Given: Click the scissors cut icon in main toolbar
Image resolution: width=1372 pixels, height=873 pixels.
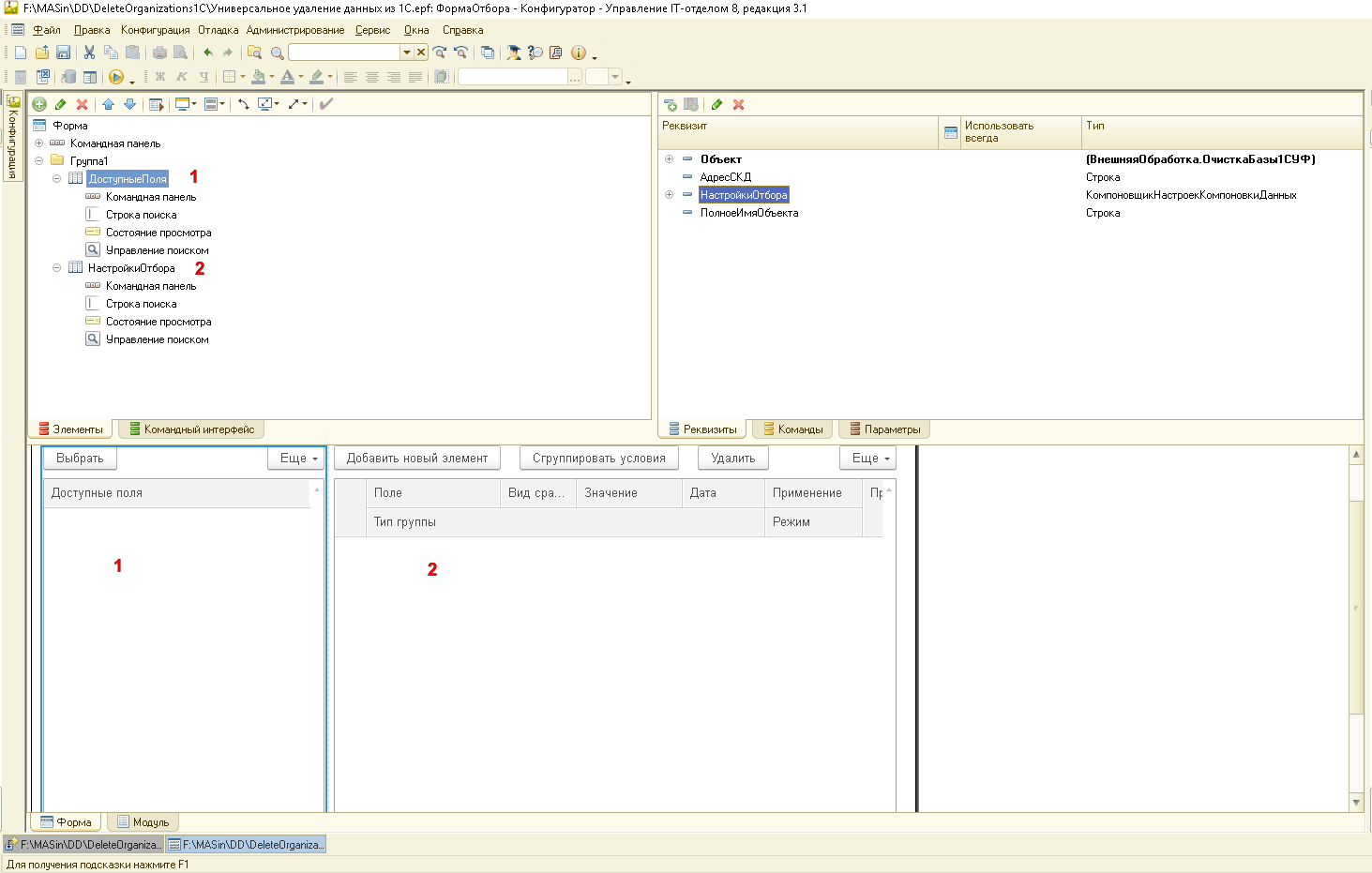Looking at the screenshot, I should coord(89,53).
